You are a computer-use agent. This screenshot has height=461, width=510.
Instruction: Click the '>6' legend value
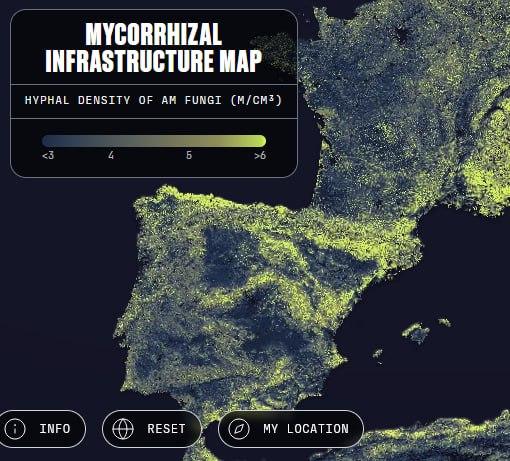260,155
